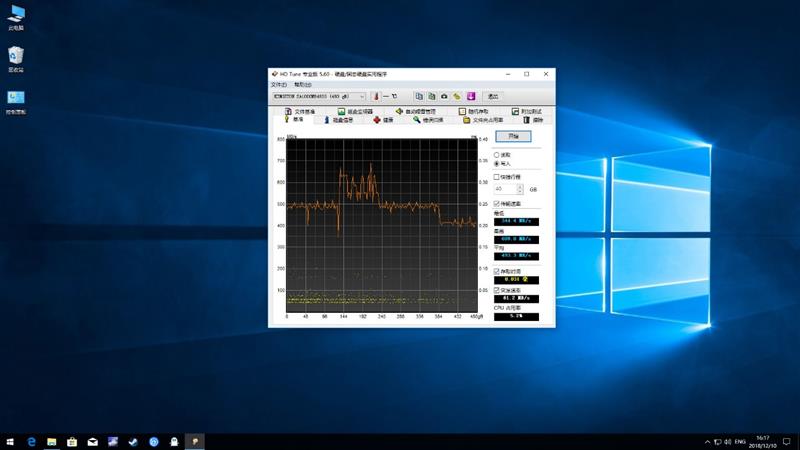Open Microsoft Store from the taskbar
Screen dimensions: 800x450
pyautogui.click(x=72, y=442)
